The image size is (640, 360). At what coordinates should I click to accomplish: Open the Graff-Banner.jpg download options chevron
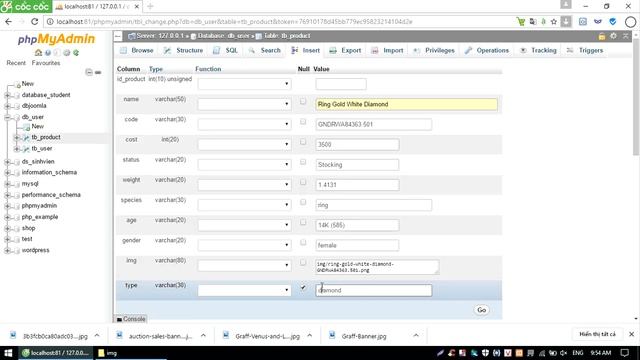click(416, 336)
